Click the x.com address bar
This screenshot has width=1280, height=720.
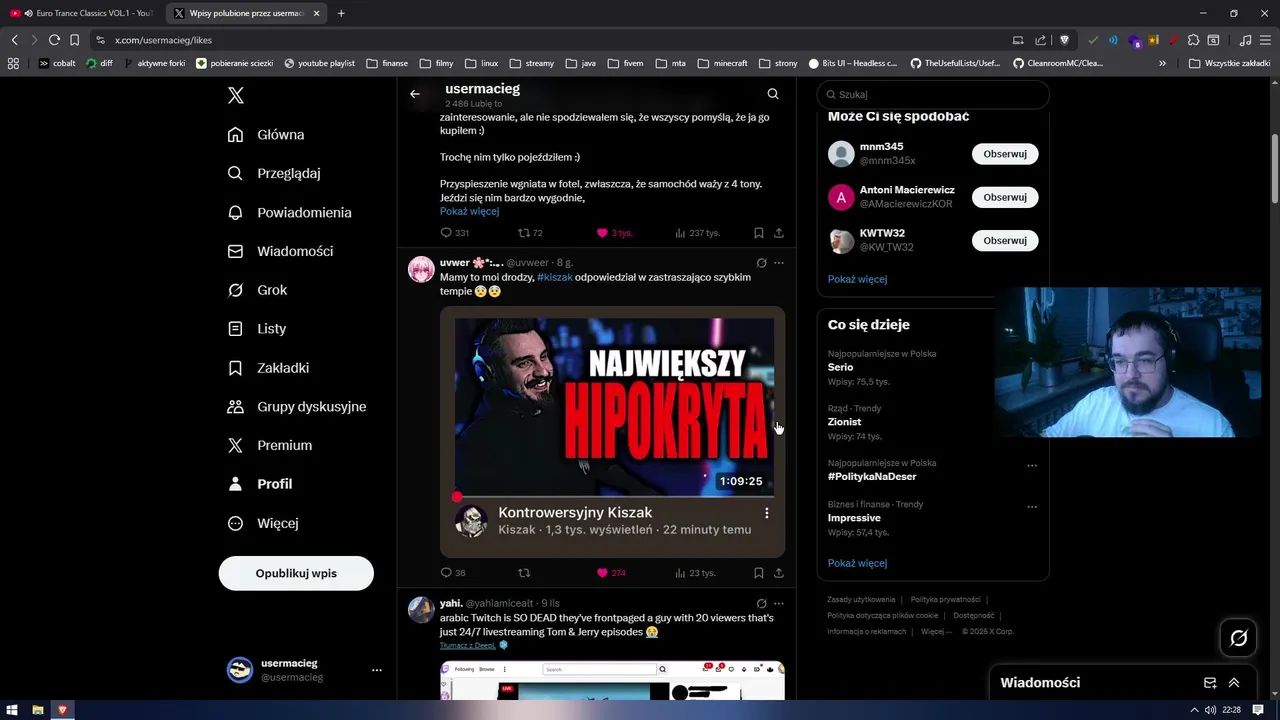(x=550, y=40)
